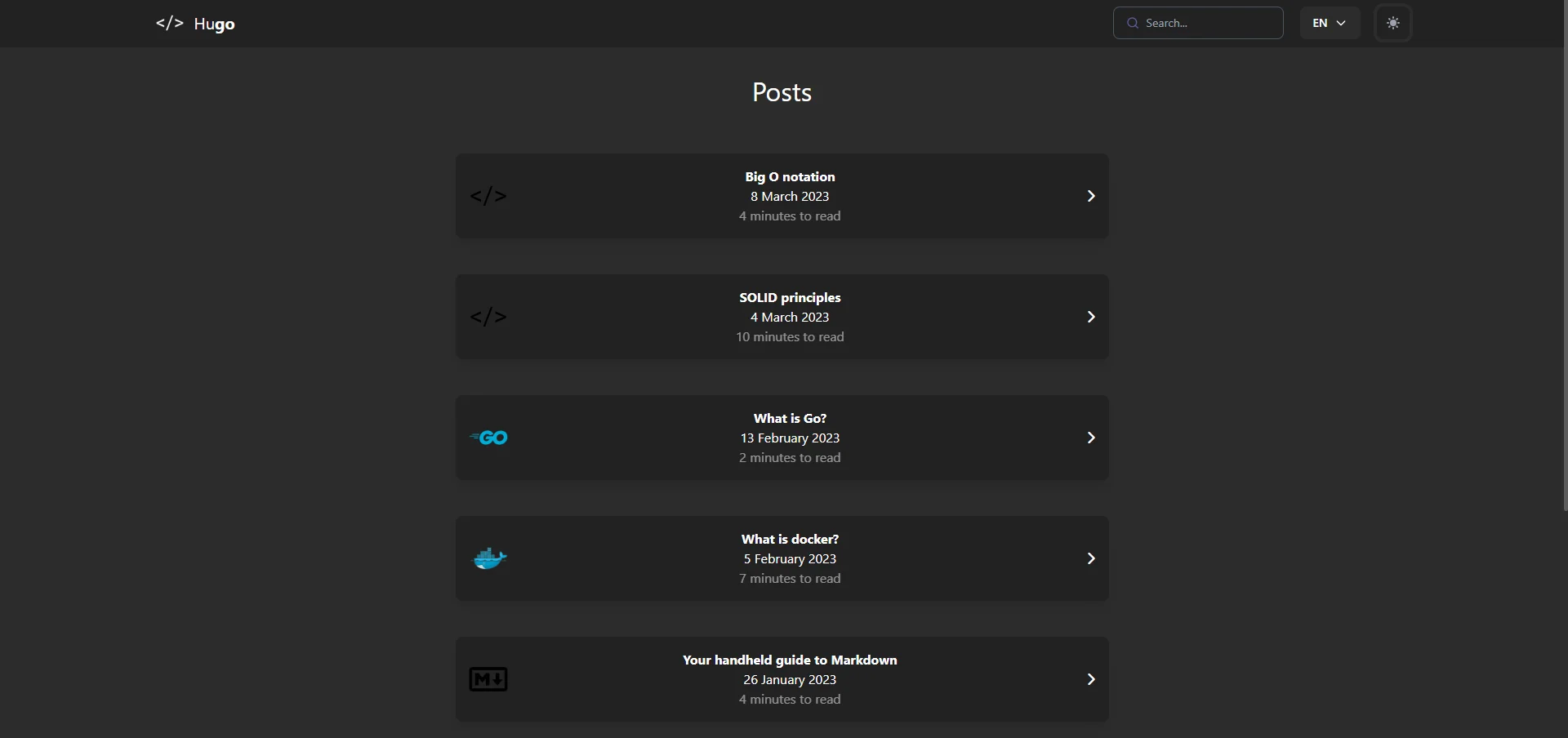Open the What is docker? post
The width and height of the screenshot is (1568, 738).
[790, 540]
